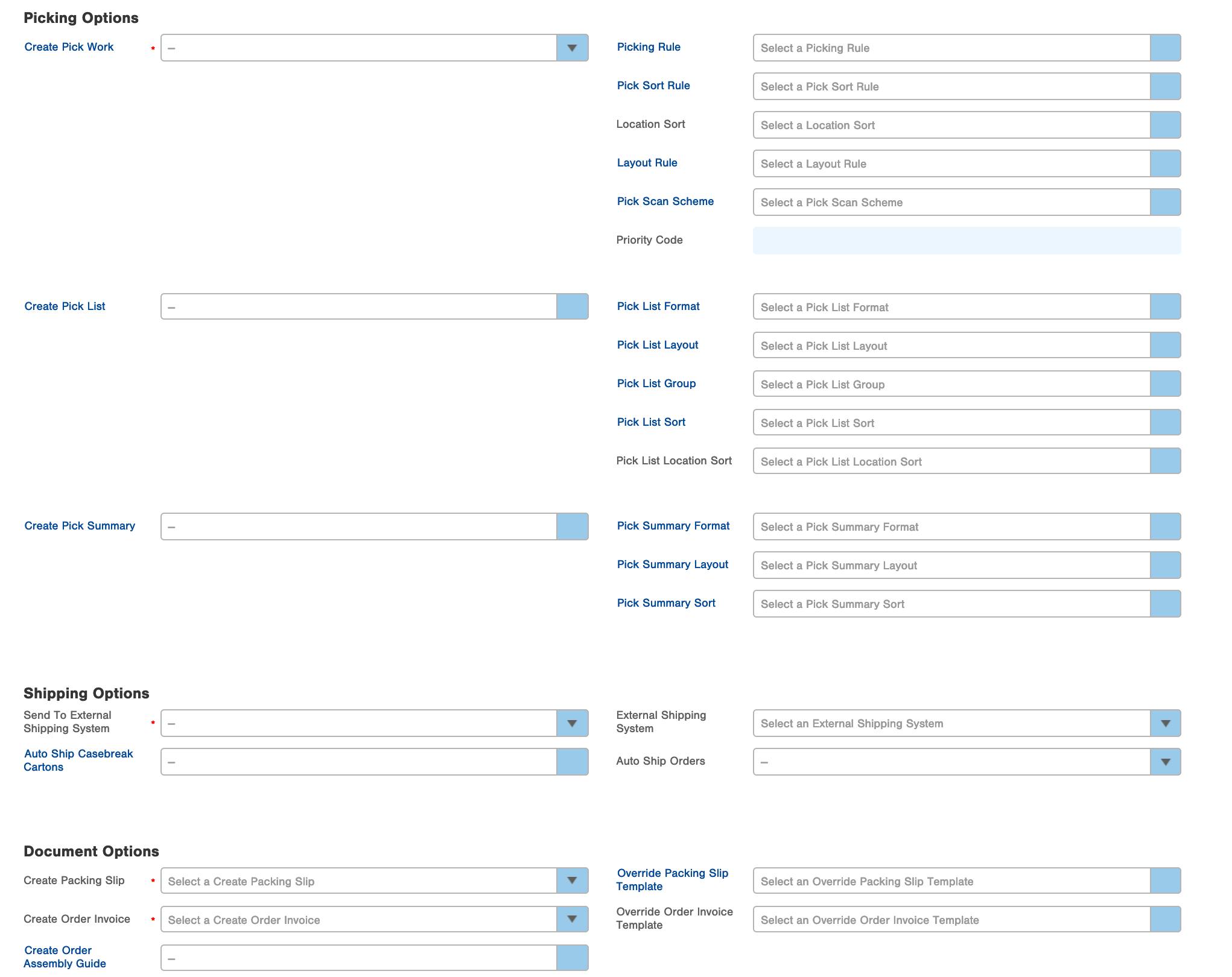
Task: Click the Create Order Assembly Guide field
Action: [x=358, y=958]
